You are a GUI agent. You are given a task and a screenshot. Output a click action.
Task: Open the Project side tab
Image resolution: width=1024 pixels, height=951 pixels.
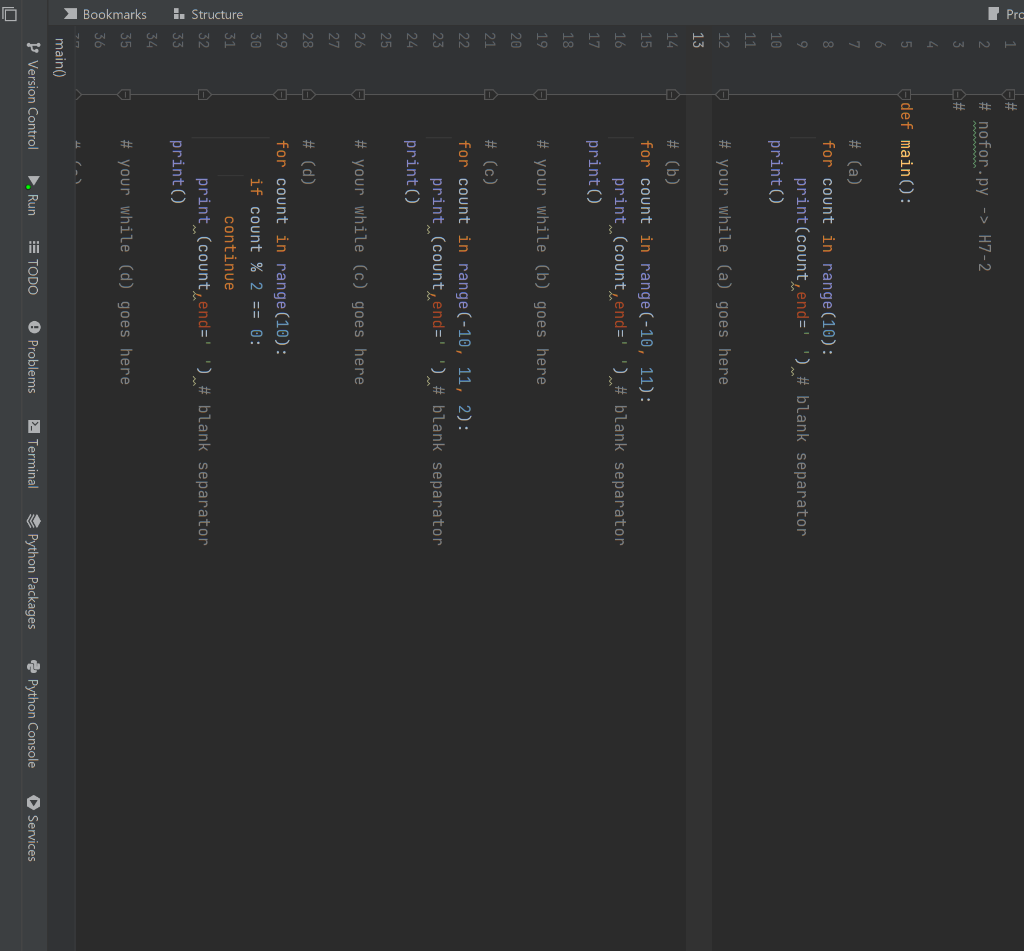point(1006,14)
